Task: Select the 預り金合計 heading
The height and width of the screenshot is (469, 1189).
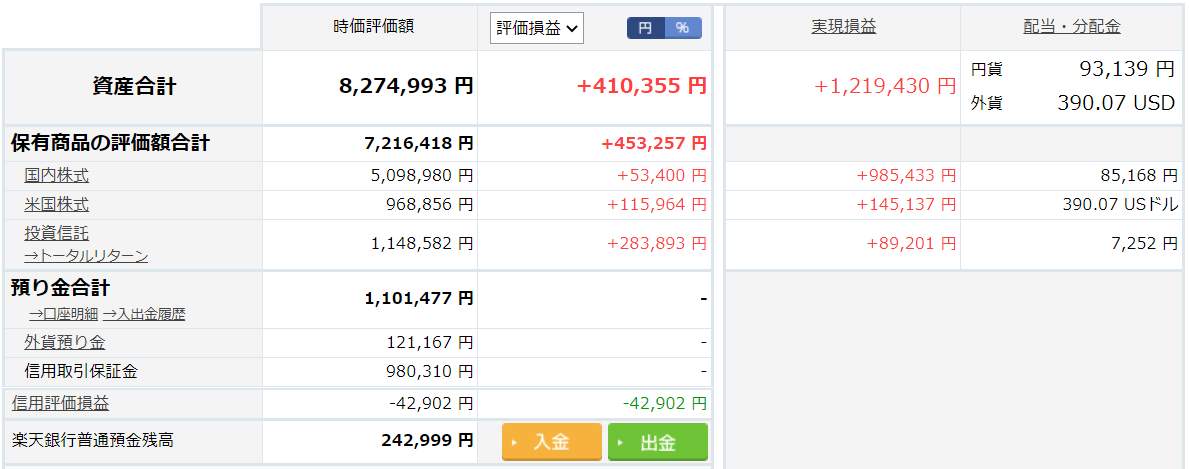Action: (61, 288)
